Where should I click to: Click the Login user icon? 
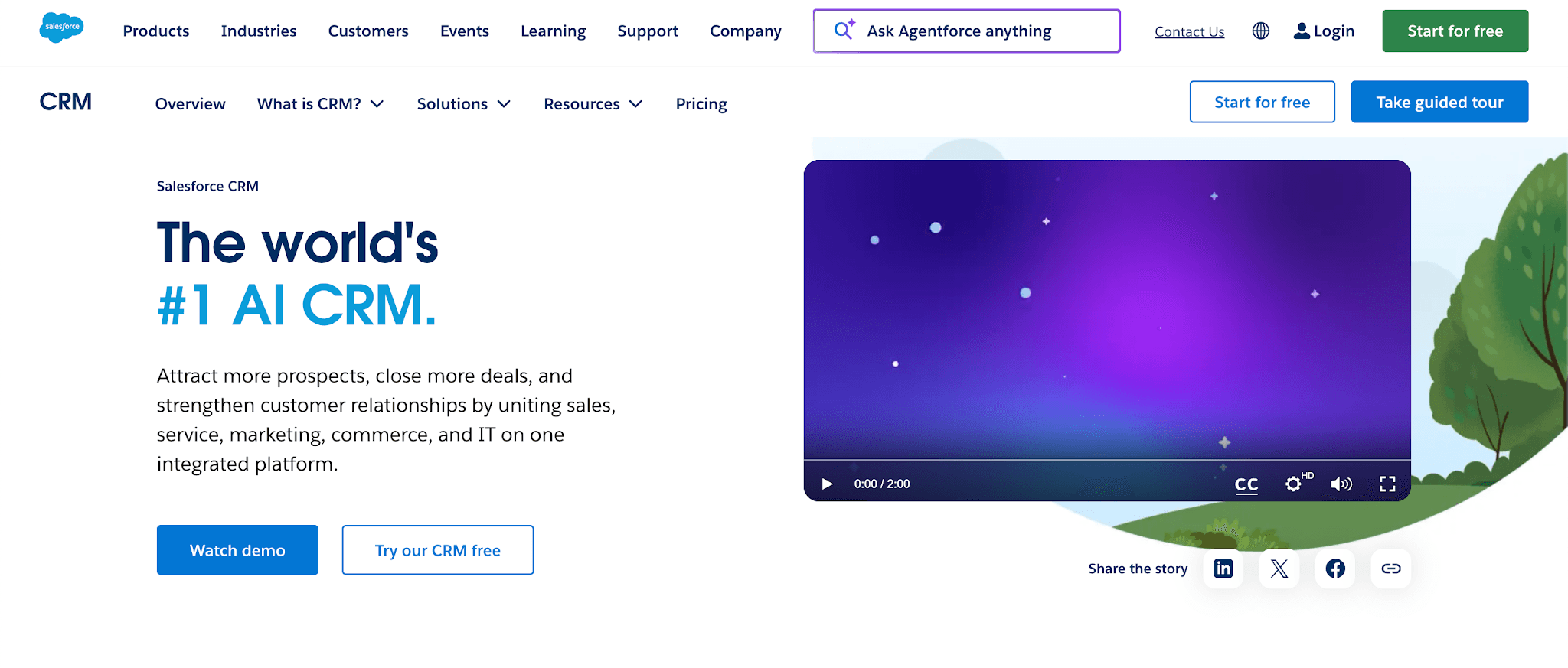click(1302, 31)
